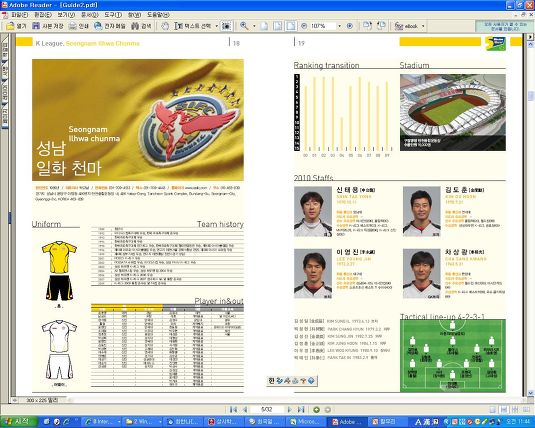The image size is (535, 428).
Task: Click the scrollbar up arrow
Action: pyautogui.click(x=531, y=44)
